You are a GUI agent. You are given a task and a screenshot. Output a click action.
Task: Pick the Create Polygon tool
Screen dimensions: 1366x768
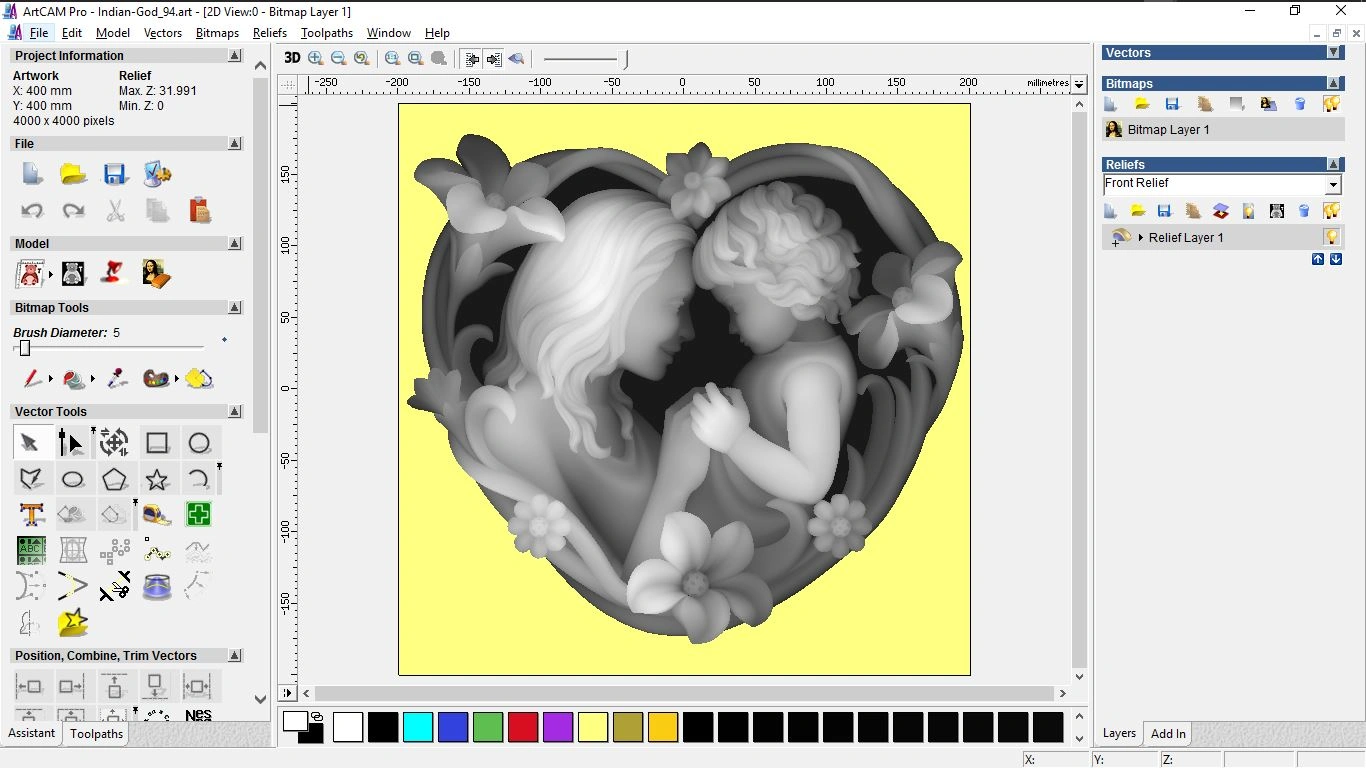point(114,479)
